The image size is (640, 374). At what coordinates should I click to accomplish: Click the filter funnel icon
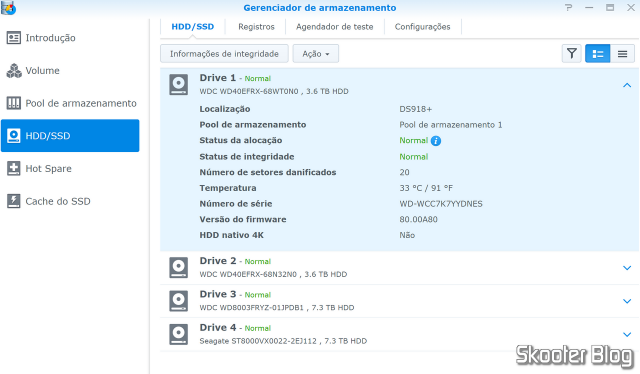(x=572, y=53)
